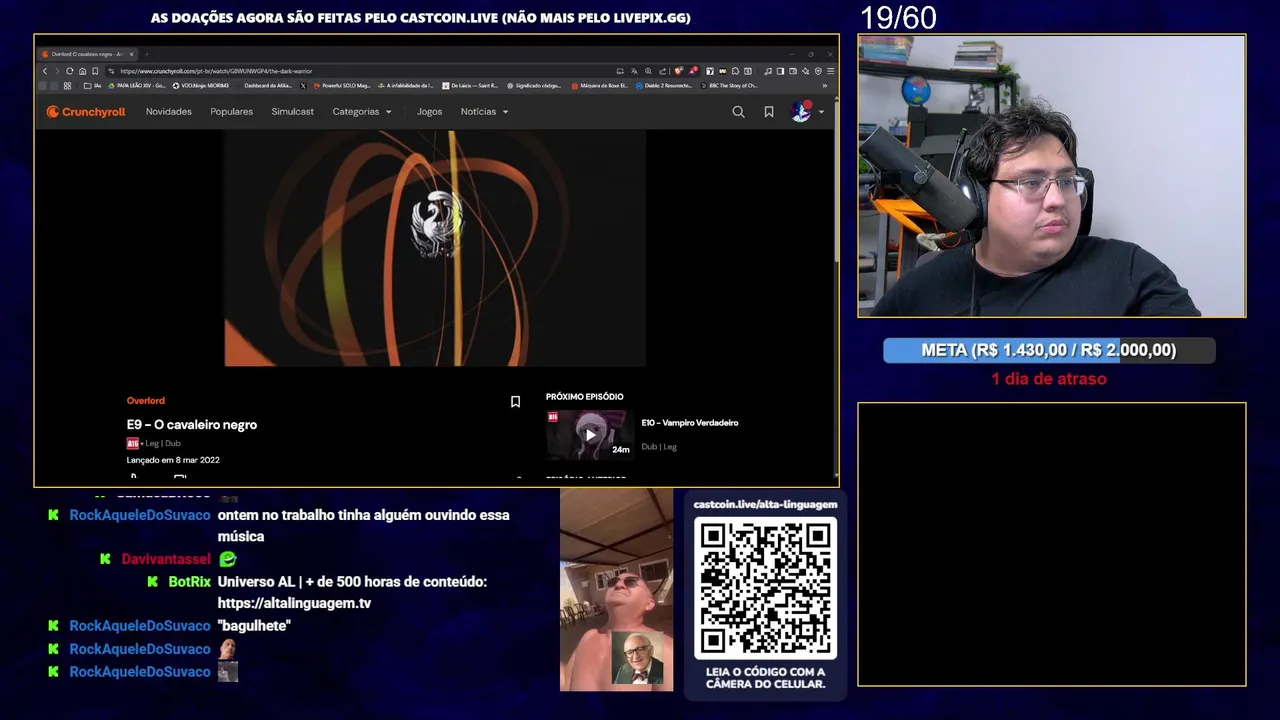Image resolution: width=1280 pixels, height=720 pixels.
Task: Click episode title E9 – O cavaleiro negro
Action: pyautogui.click(x=191, y=425)
